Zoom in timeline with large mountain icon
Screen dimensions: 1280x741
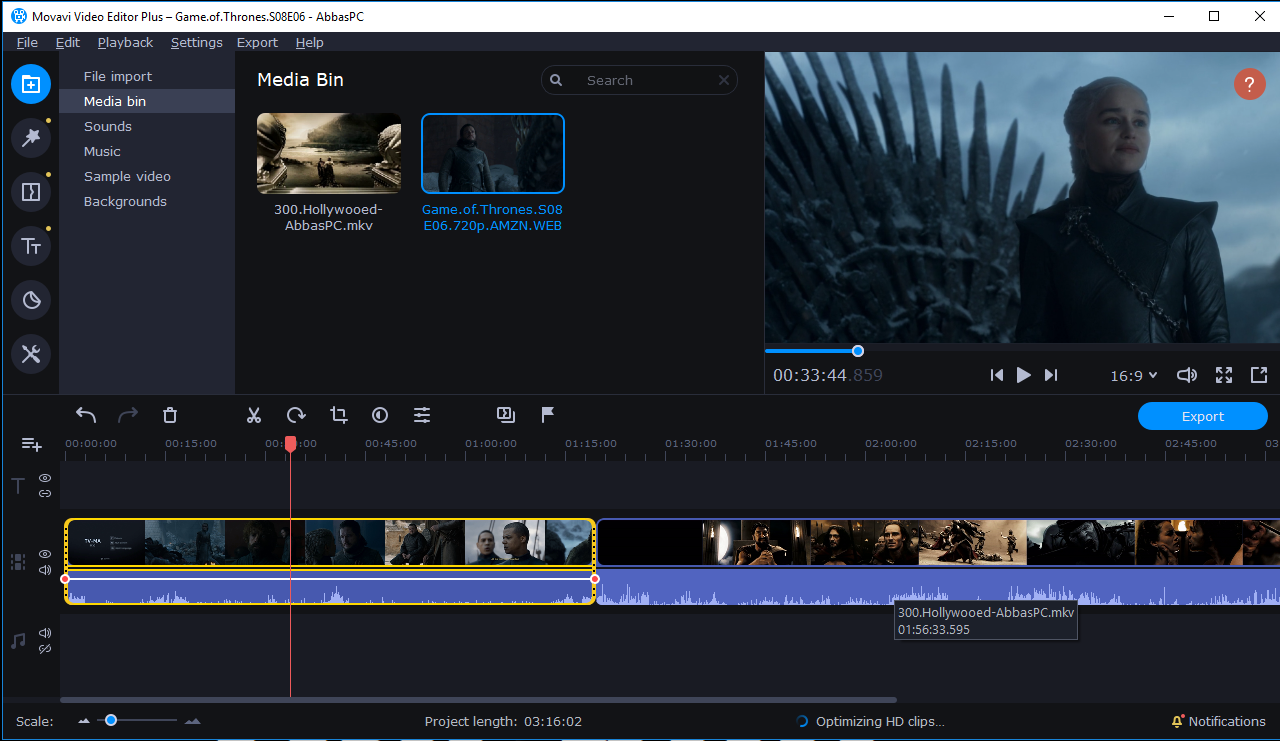pyautogui.click(x=192, y=721)
